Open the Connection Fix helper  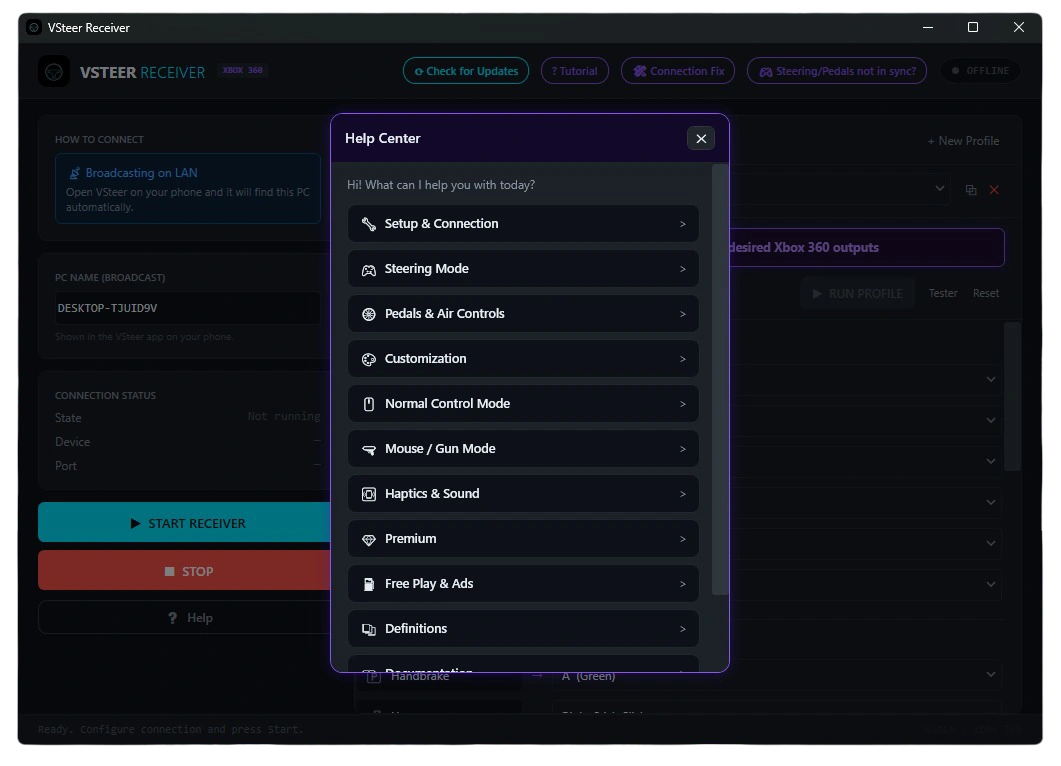coord(677,71)
